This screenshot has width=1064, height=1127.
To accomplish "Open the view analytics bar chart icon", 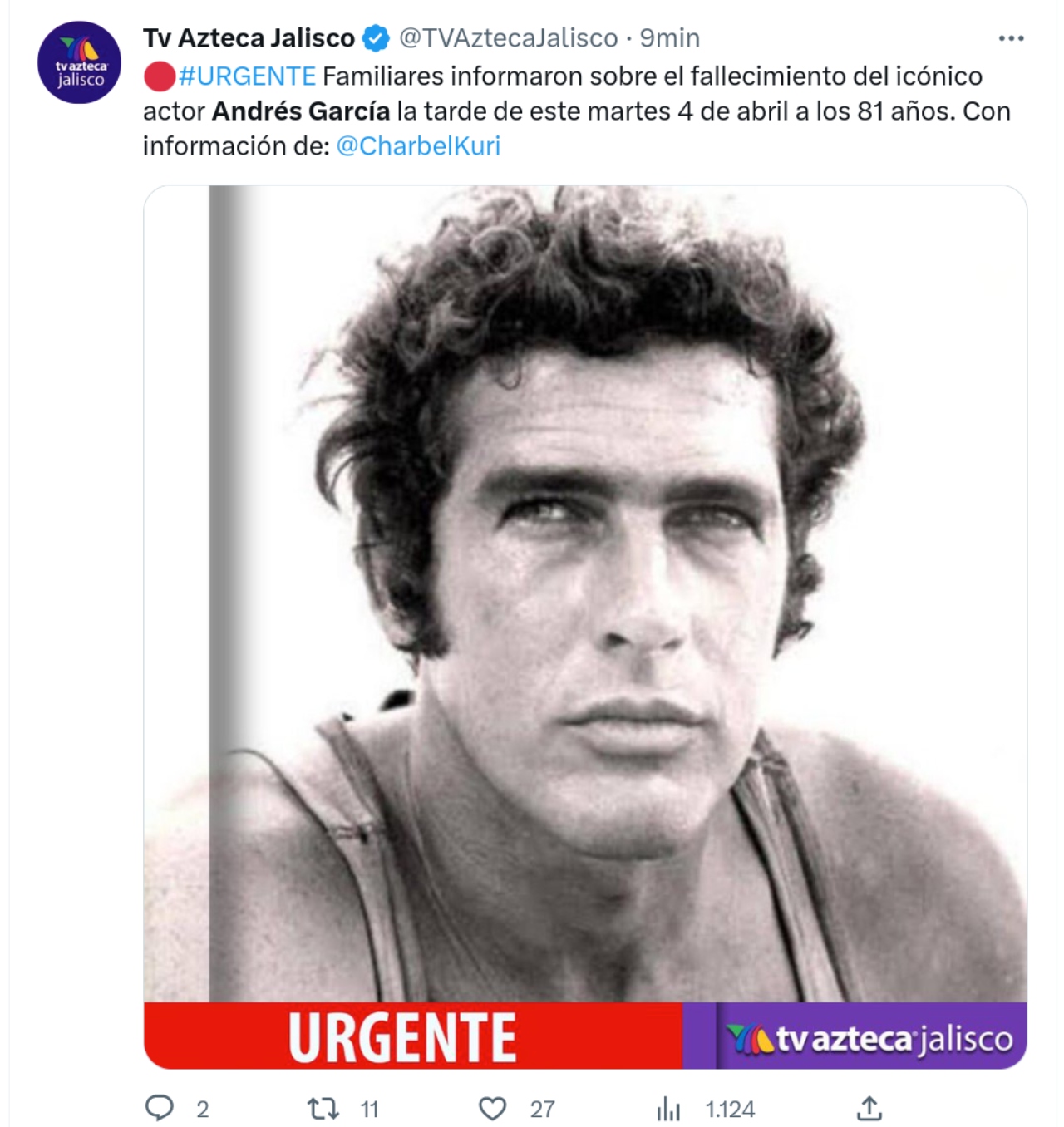I will click(668, 1109).
